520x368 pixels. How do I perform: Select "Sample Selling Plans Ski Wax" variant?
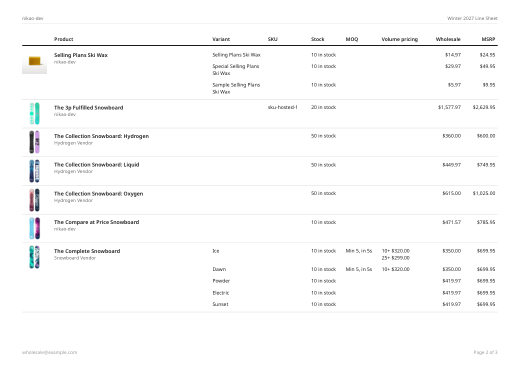coord(236,88)
